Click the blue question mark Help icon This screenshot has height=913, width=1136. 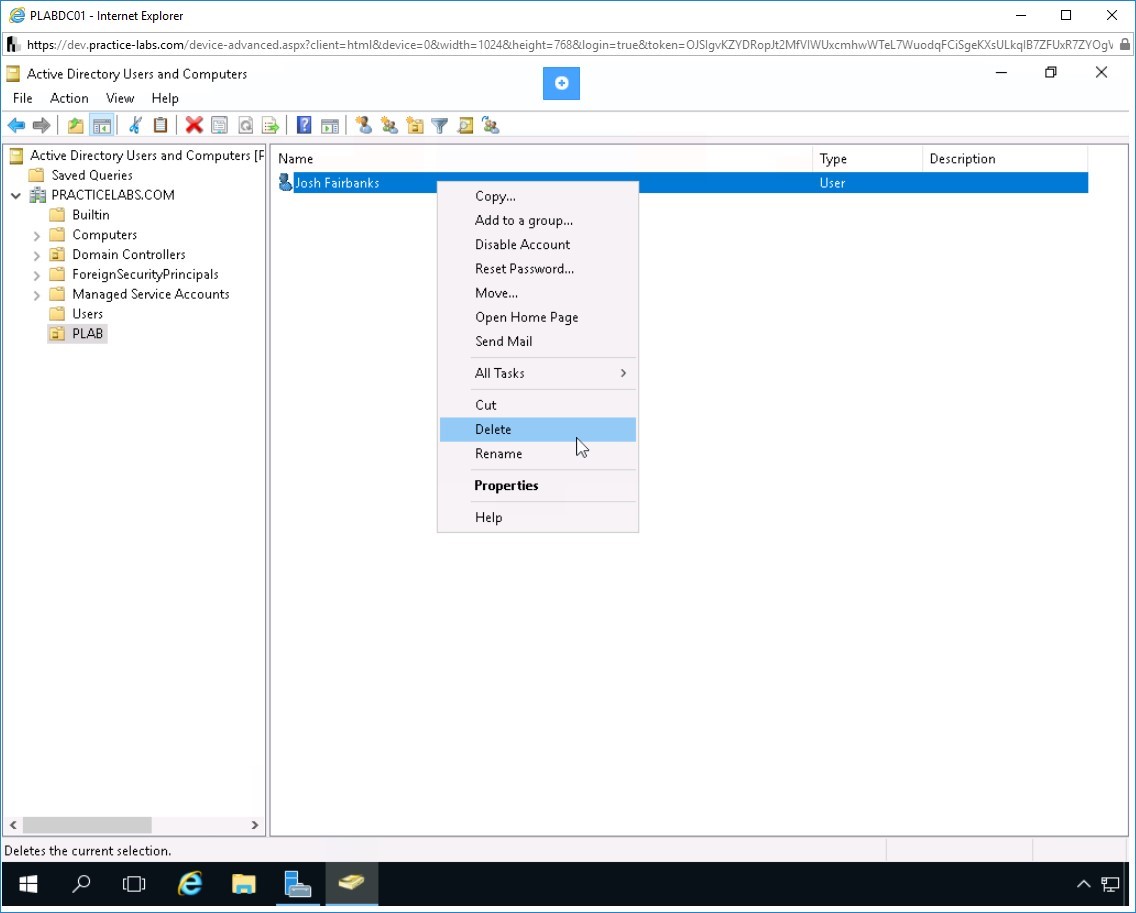point(304,125)
